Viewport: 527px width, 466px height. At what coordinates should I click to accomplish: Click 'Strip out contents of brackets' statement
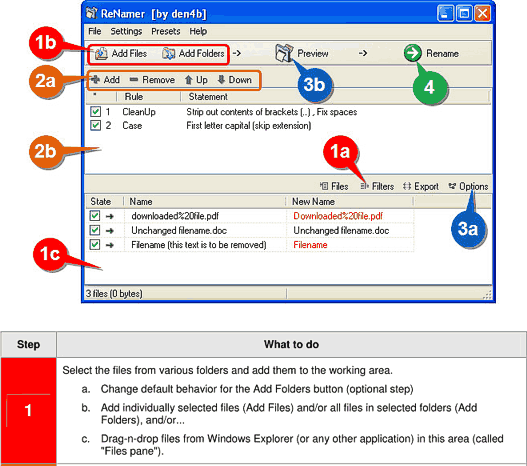pyautogui.click(x=272, y=112)
